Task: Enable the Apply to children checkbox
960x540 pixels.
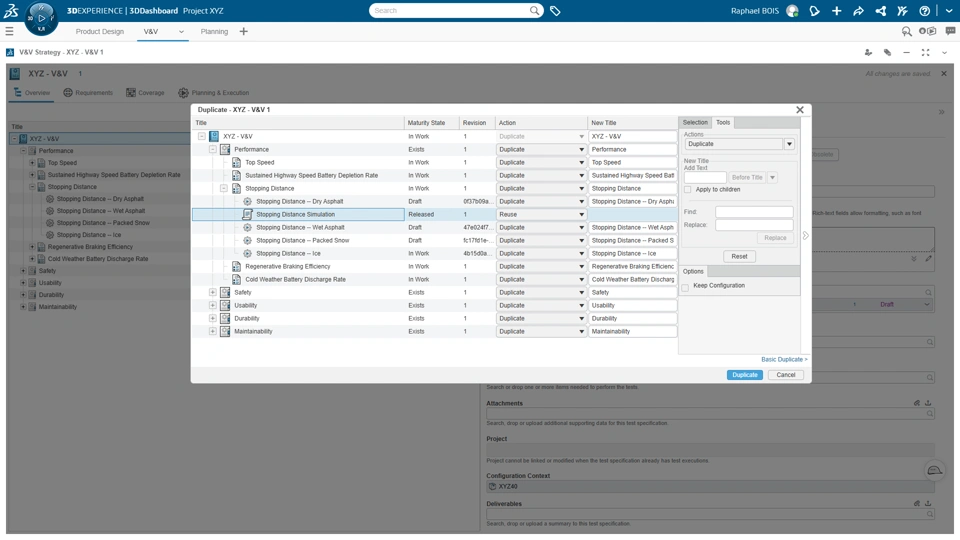Action: [688, 190]
